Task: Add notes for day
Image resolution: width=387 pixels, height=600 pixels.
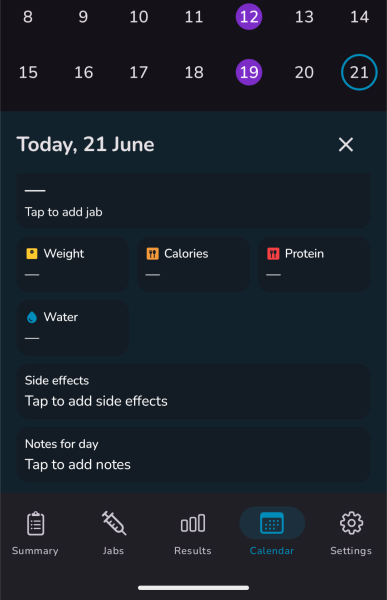Action: [x=193, y=455]
